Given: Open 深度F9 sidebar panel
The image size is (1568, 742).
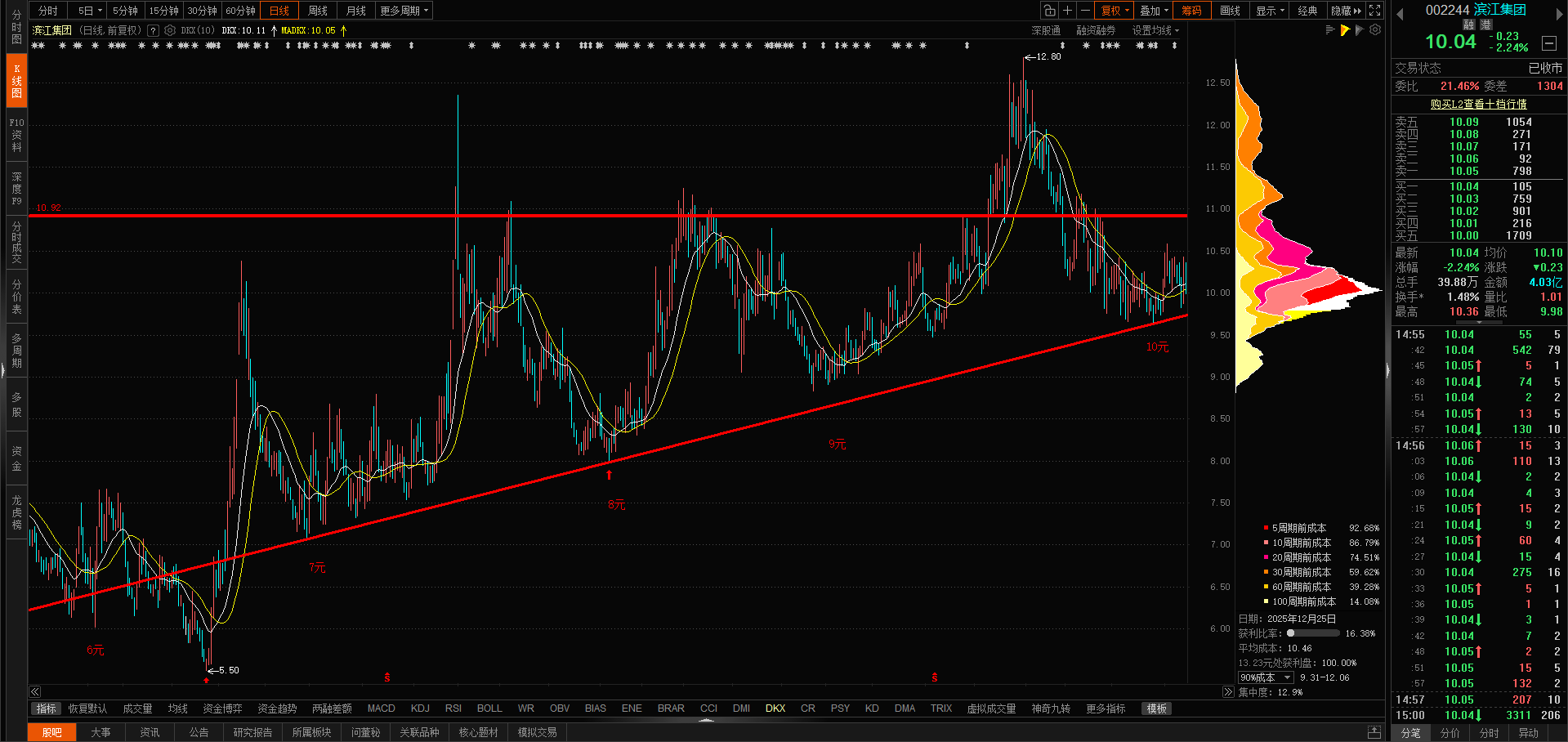Looking at the screenshot, I should tap(17, 189).
